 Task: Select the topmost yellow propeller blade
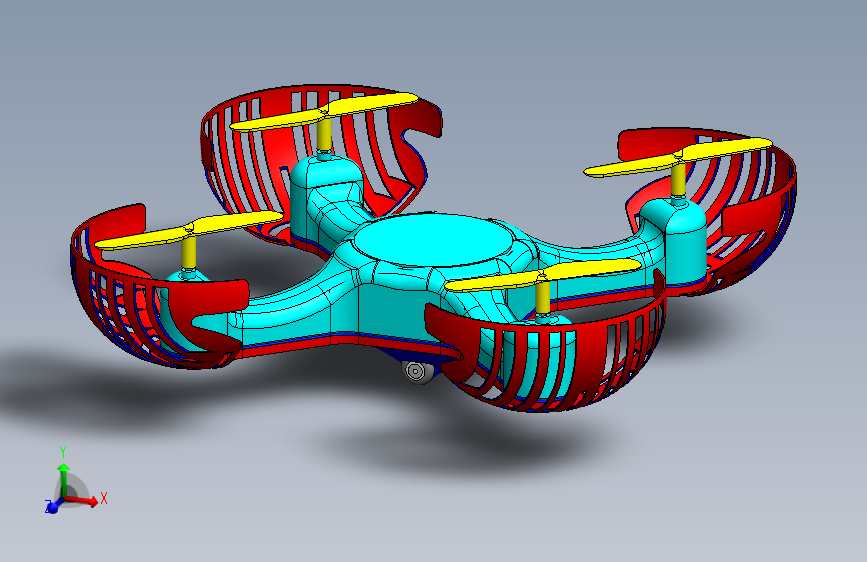(x=324, y=112)
